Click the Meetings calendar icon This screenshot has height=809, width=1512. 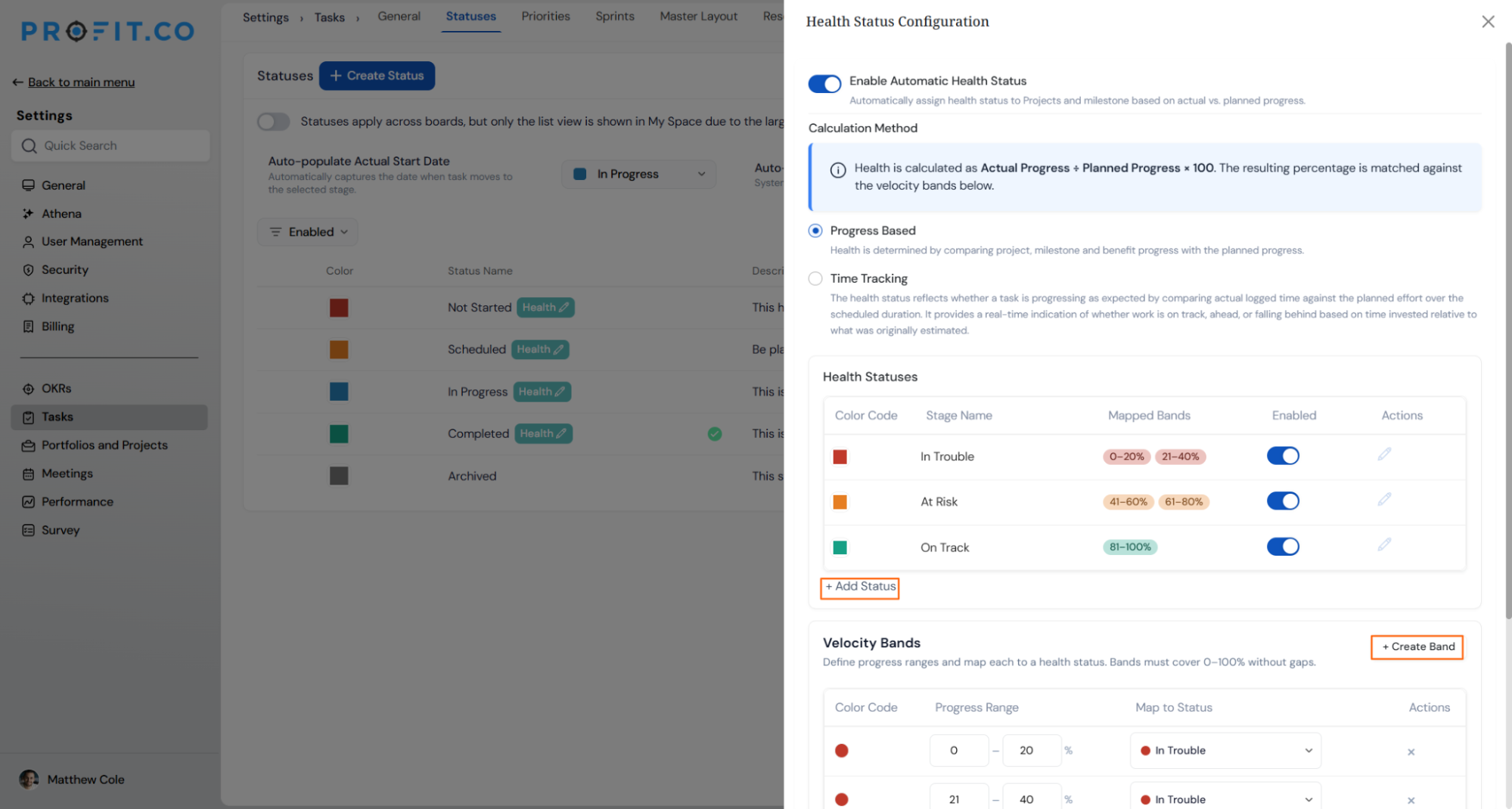click(x=28, y=474)
